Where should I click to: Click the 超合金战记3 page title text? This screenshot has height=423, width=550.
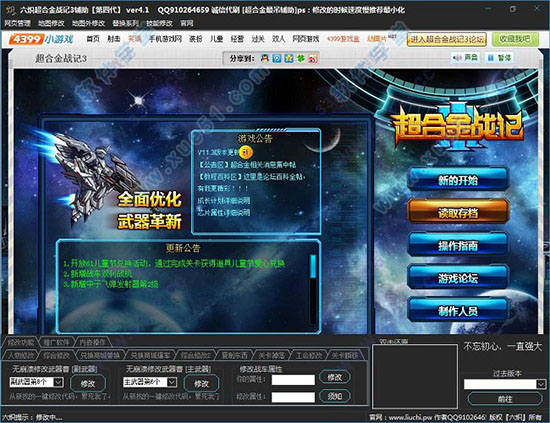(61, 59)
